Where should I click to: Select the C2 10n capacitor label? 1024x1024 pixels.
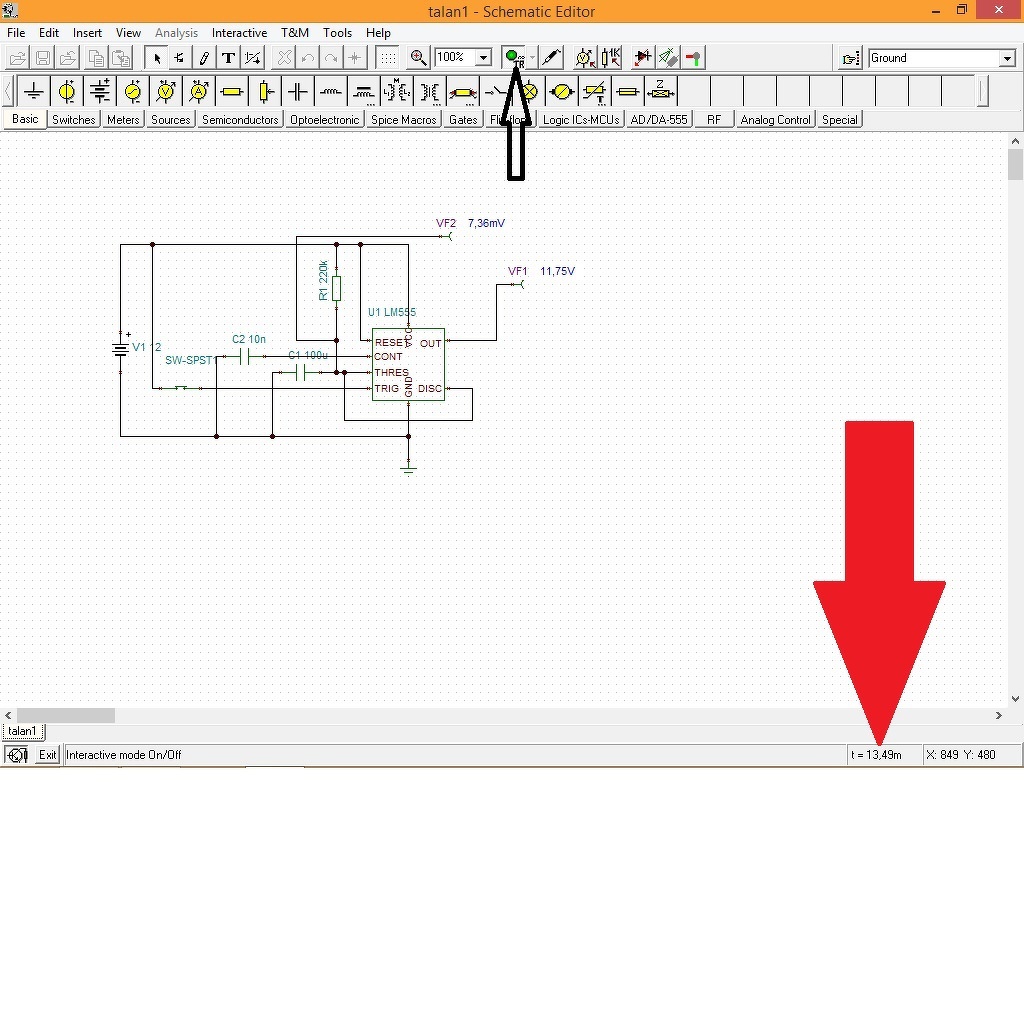tap(249, 339)
